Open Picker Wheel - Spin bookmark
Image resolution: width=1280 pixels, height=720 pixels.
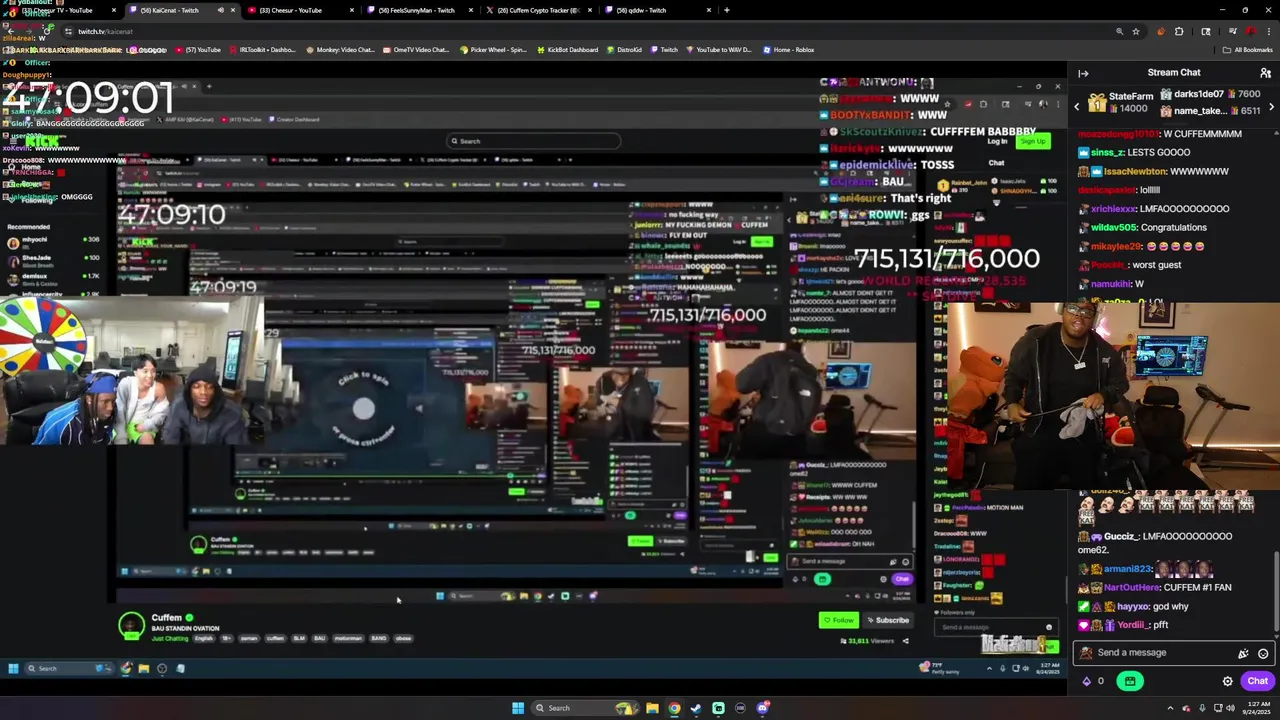[493, 49]
